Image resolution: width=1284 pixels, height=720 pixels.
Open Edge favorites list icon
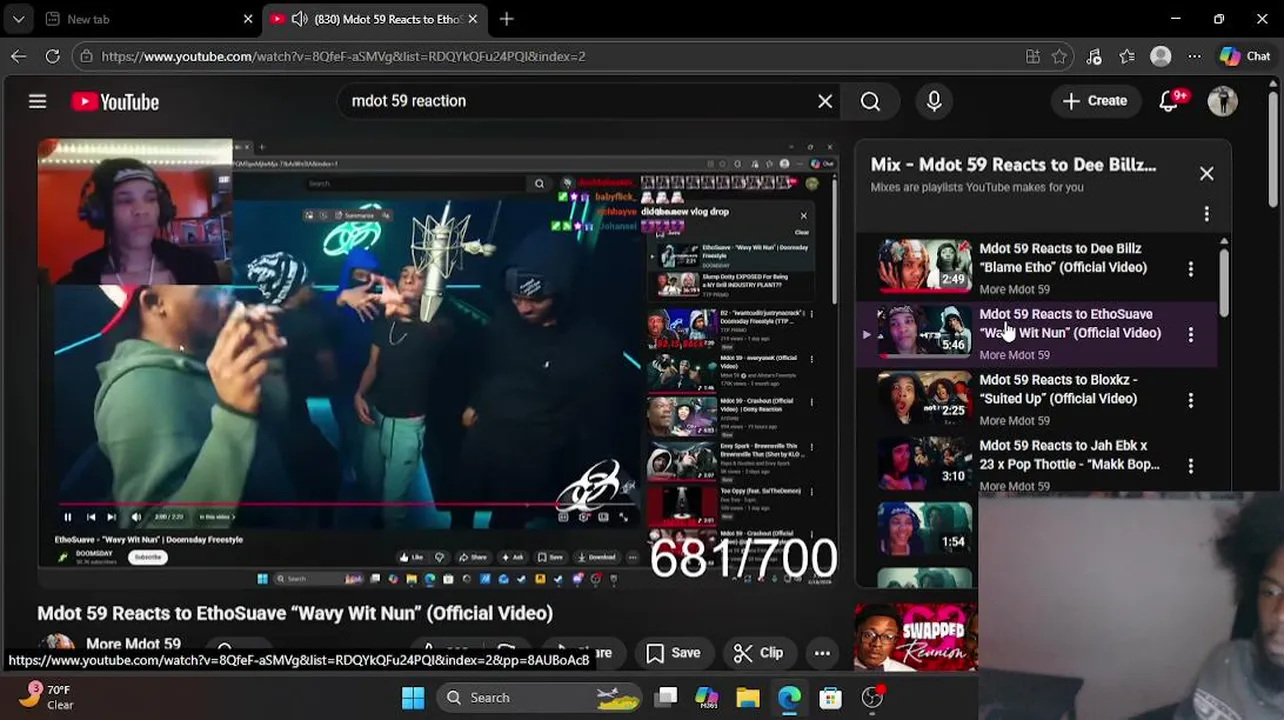(x=1127, y=56)
